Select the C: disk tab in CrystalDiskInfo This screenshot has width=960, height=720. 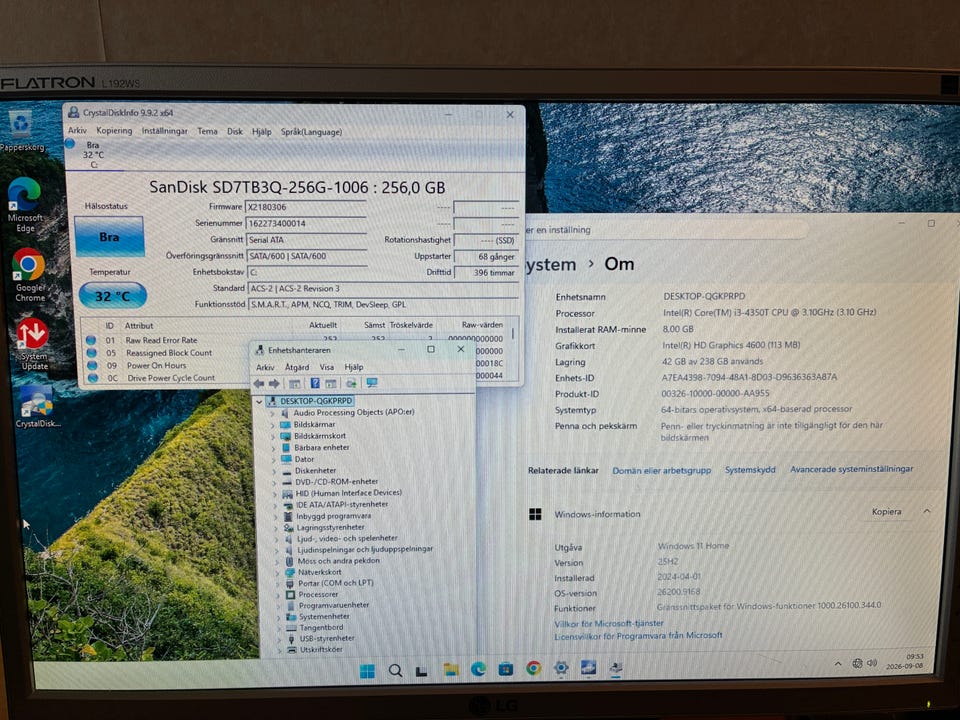tap(94, 154)
